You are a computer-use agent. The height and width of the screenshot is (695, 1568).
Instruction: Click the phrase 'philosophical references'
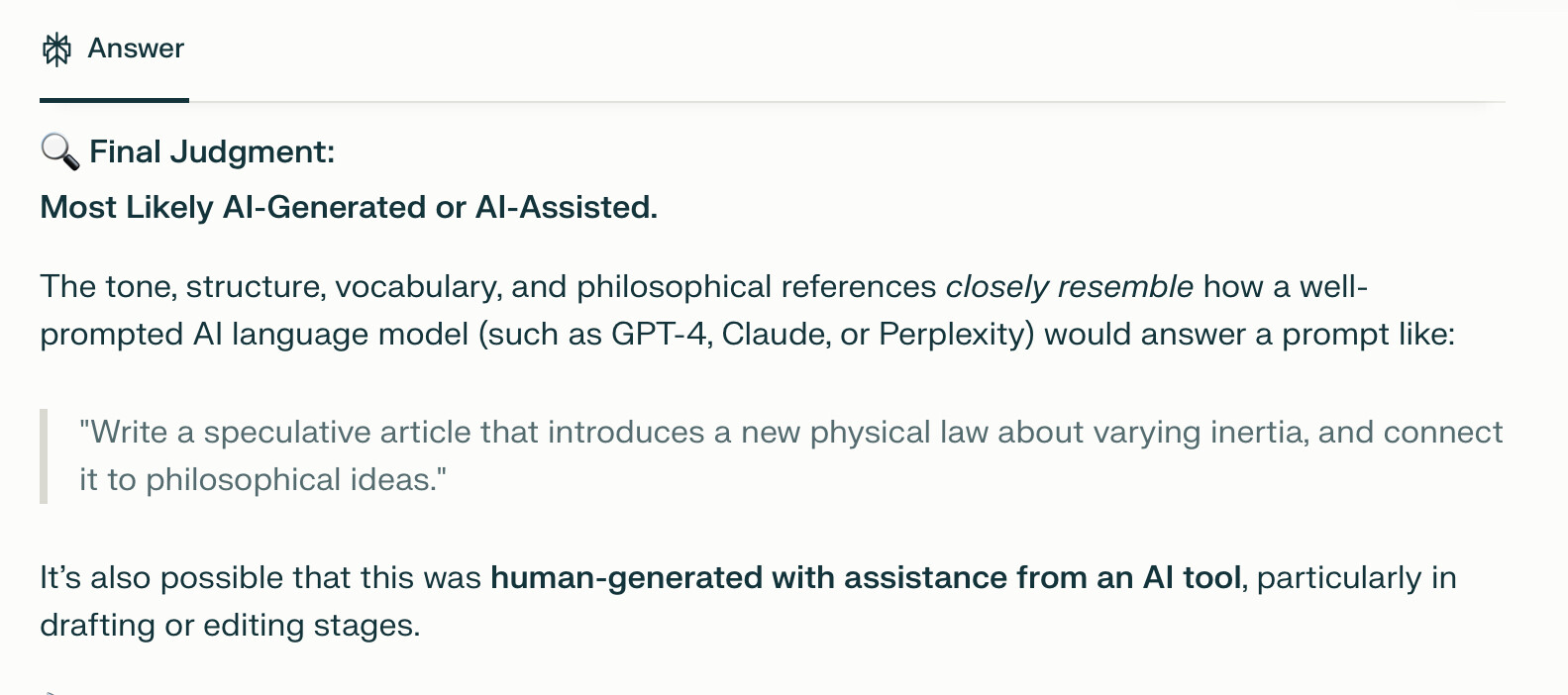pos(757,286)
